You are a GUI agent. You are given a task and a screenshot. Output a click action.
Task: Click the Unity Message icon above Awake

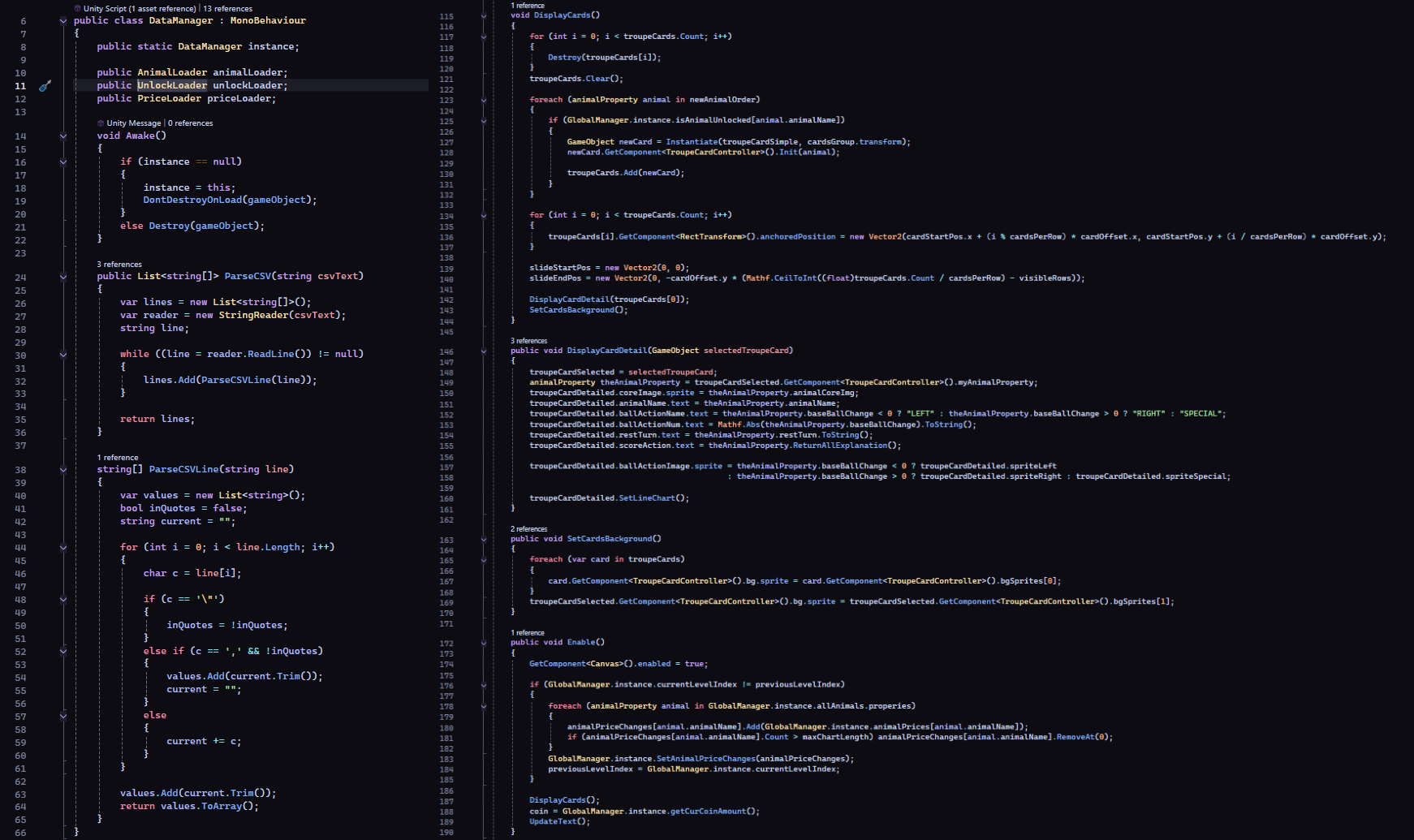tap(101, 123)
